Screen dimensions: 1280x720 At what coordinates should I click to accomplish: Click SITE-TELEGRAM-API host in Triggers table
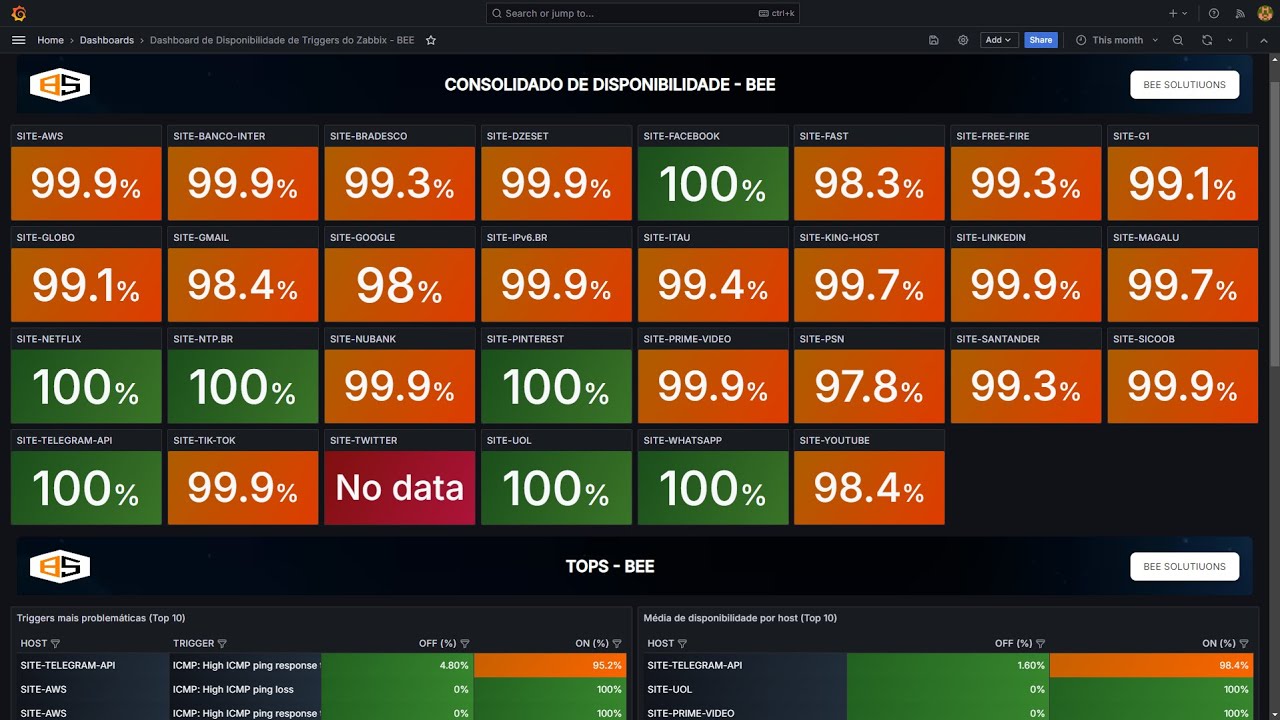[x=68, y=665]
